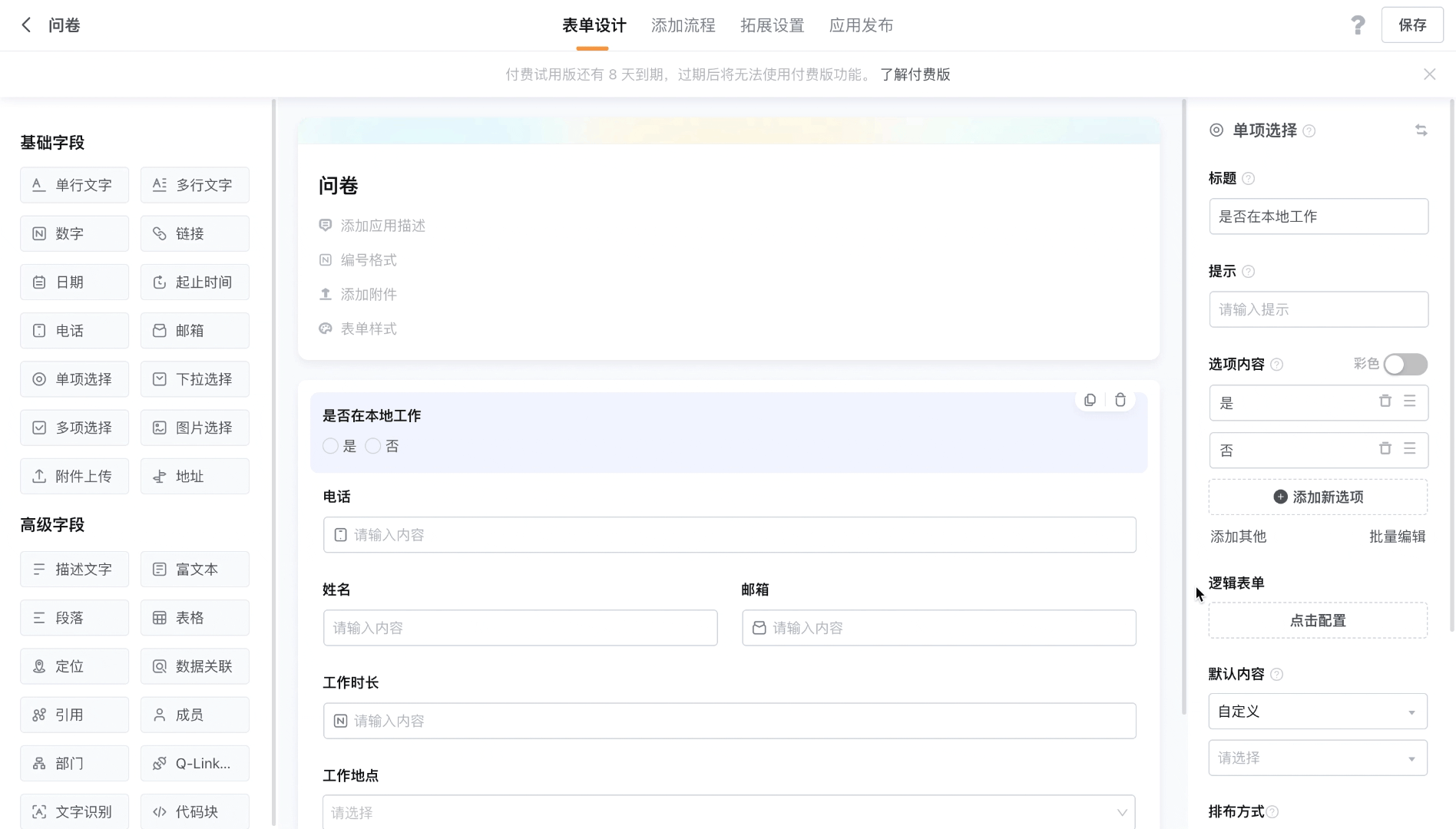Add a 文字识别 field
1456x829 pixels.
pos(74,812)
